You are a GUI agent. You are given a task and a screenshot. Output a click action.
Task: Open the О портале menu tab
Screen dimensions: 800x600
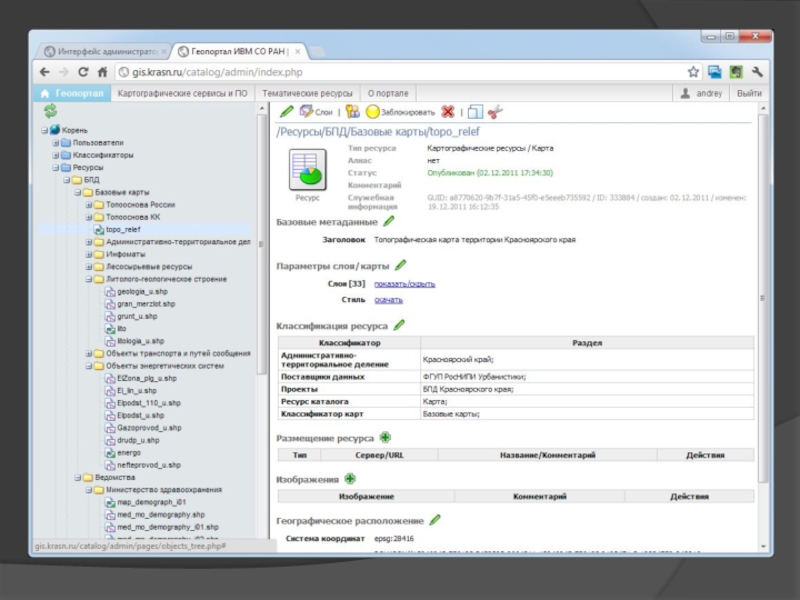[x=388, y=93]
